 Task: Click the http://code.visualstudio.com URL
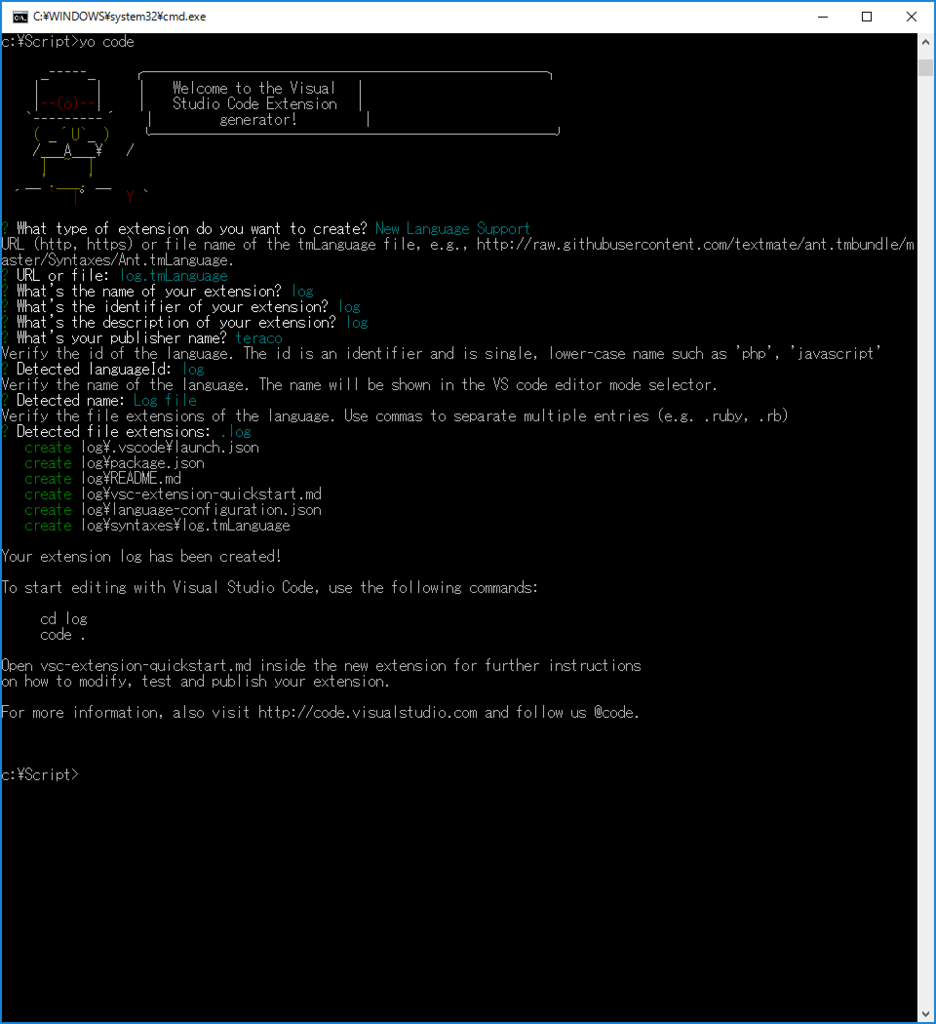coord(368,712)
